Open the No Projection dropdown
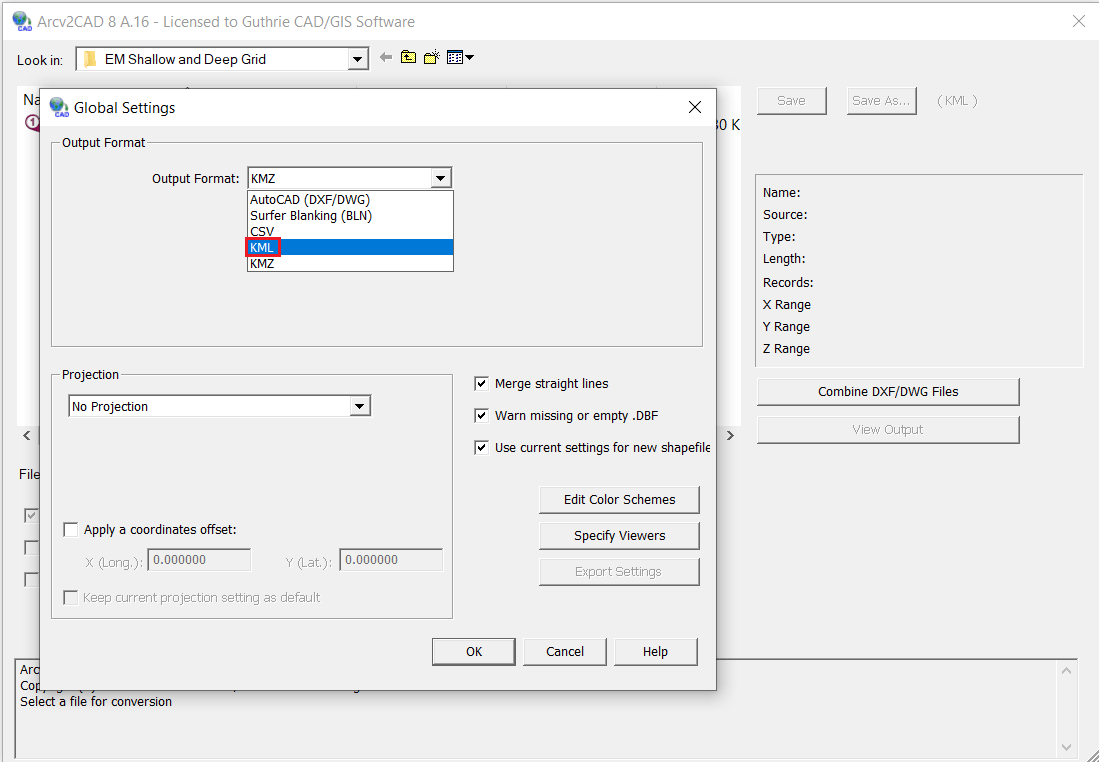The image size is (1099, 762). tap(360, 406)
